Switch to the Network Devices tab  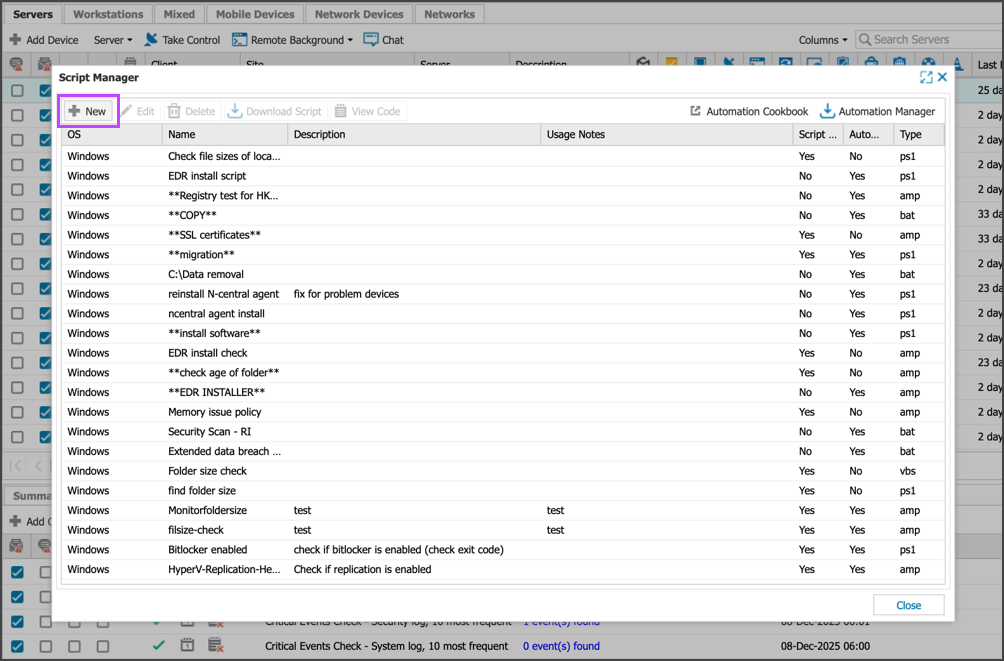359,14
